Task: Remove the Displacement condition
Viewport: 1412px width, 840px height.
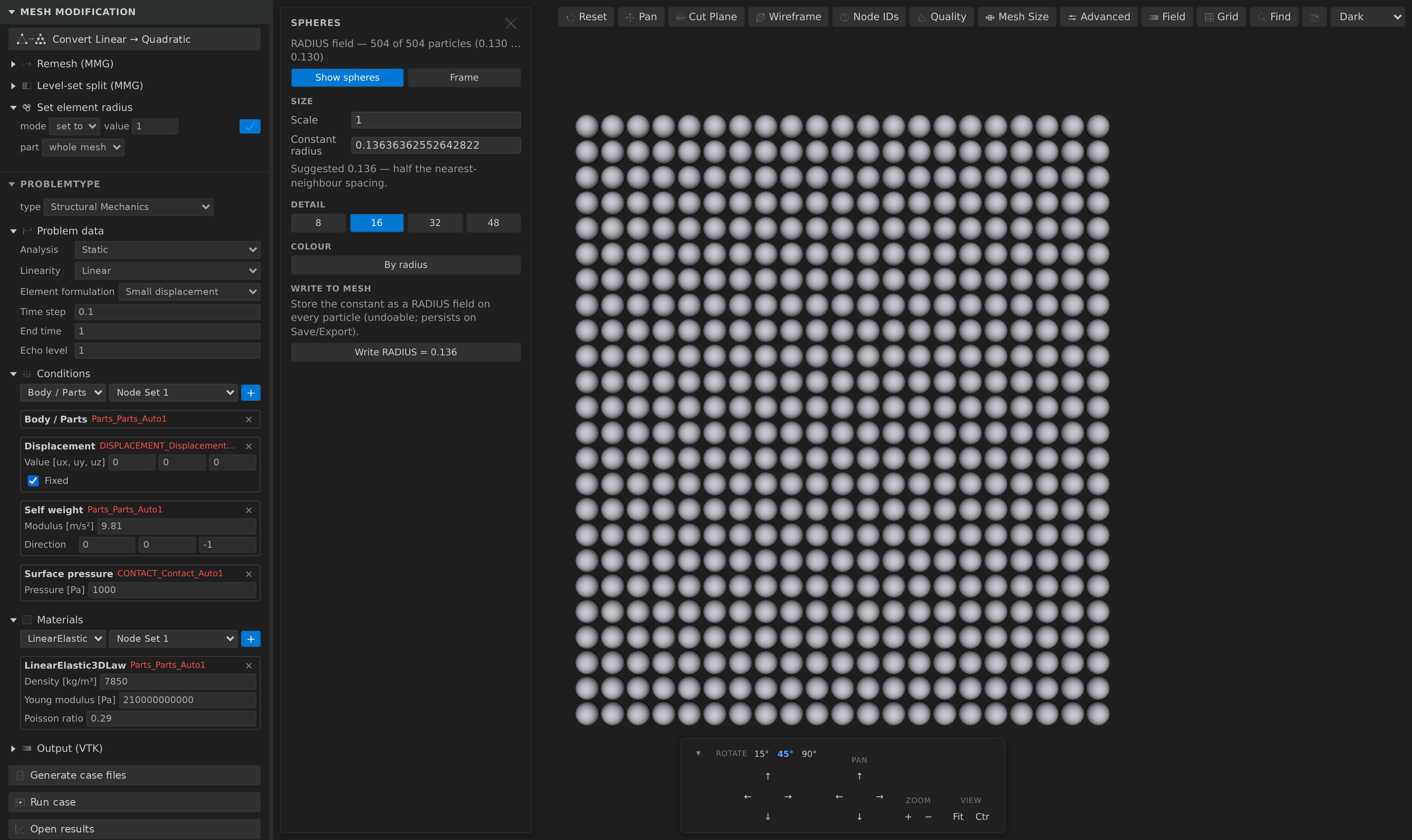Action: pos(249,446)
